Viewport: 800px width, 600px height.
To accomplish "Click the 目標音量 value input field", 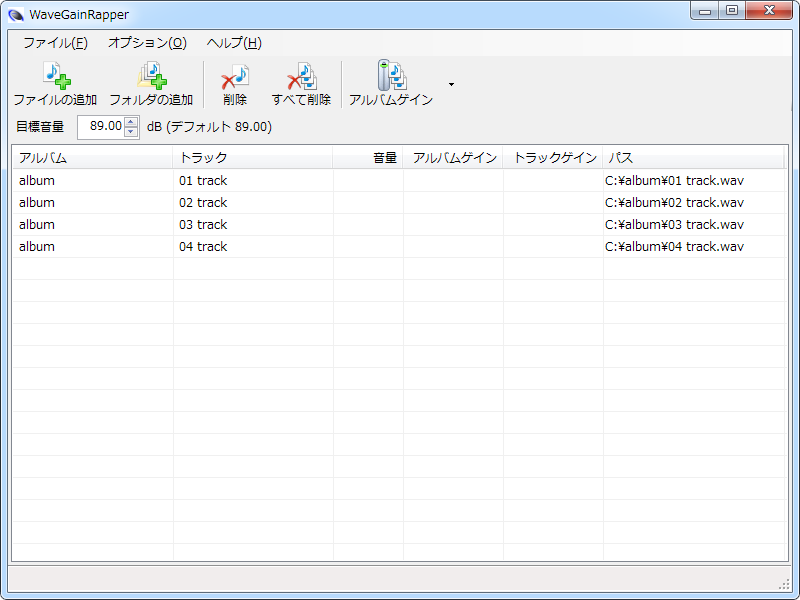I will pos(100,127).
